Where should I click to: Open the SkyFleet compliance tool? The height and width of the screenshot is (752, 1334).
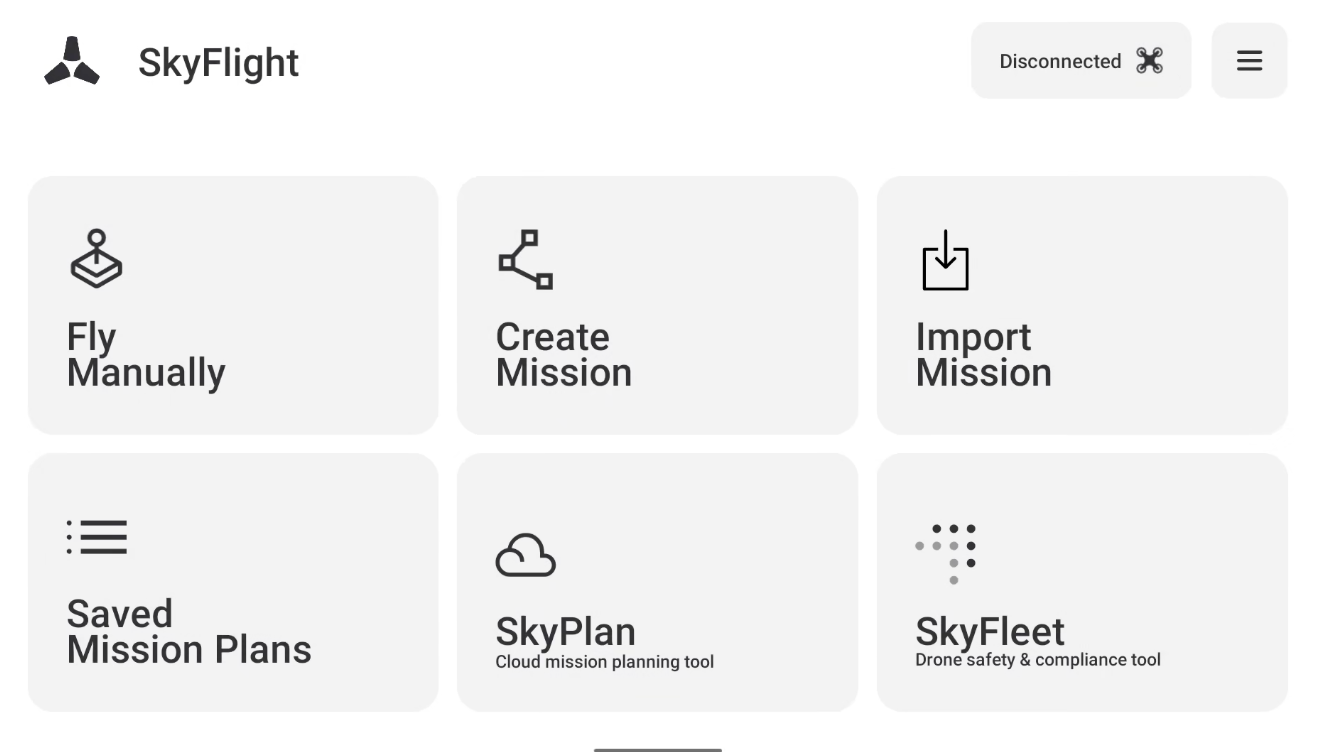tap(1082, 580)
